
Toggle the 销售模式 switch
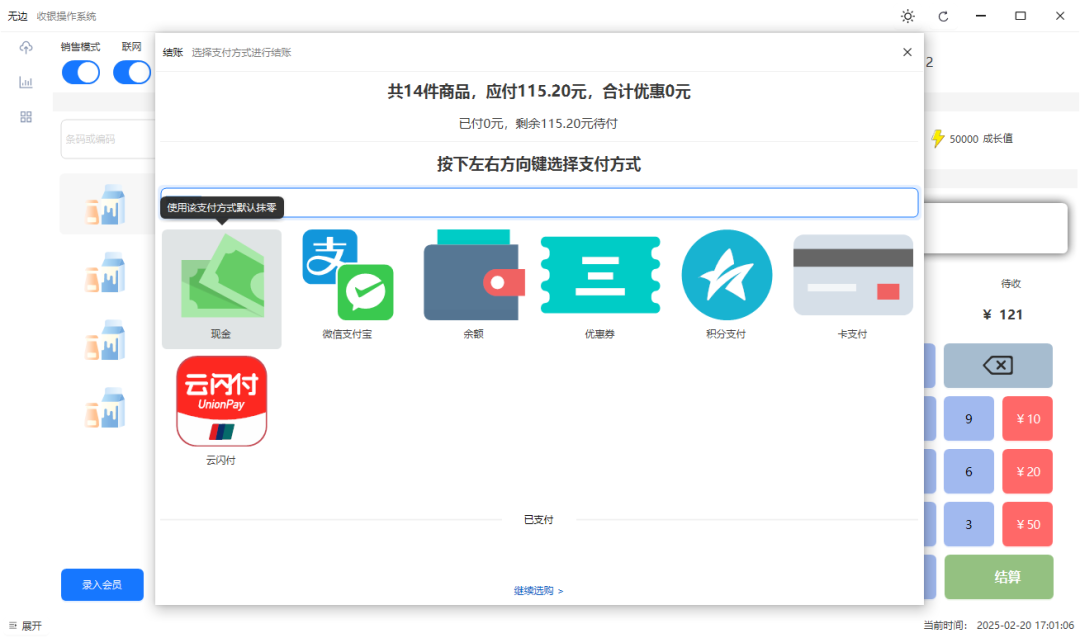(x=81, y=72)
